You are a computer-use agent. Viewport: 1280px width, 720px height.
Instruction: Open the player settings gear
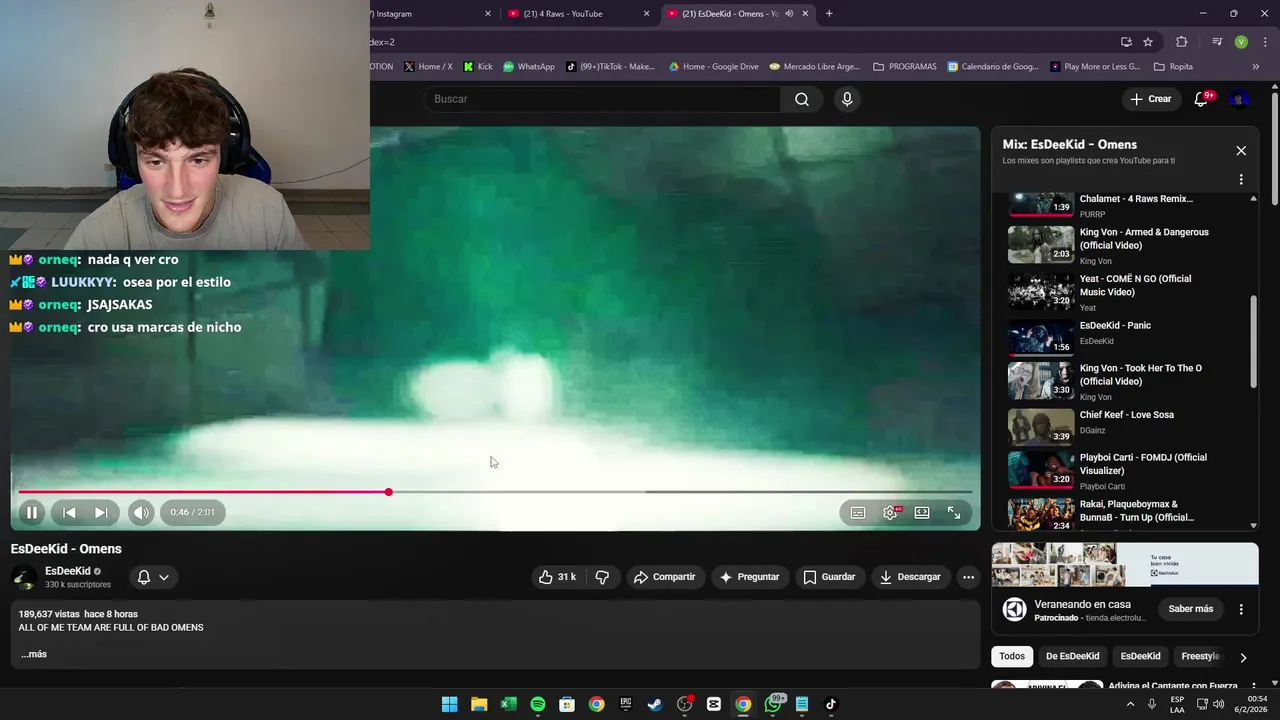click(x=890, y=512)
